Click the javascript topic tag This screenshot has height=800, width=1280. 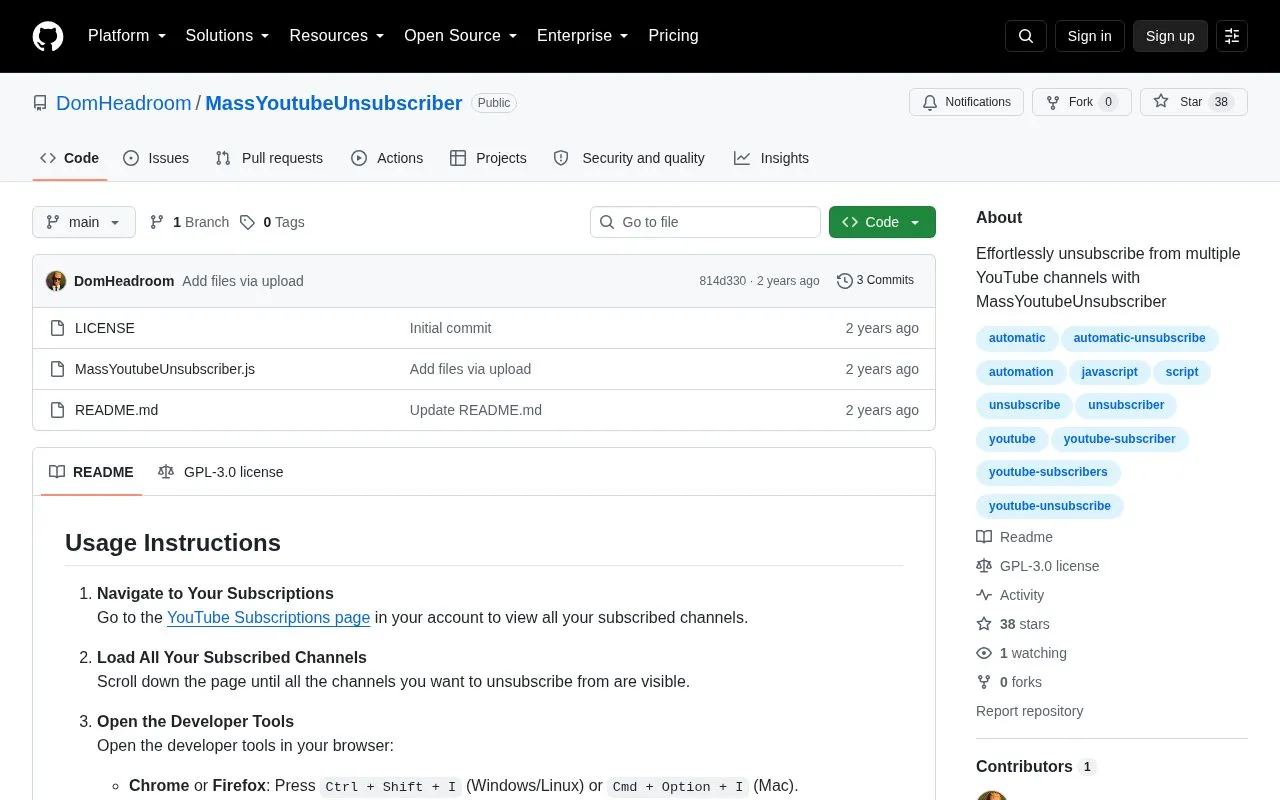click(x=1109, y=372)
